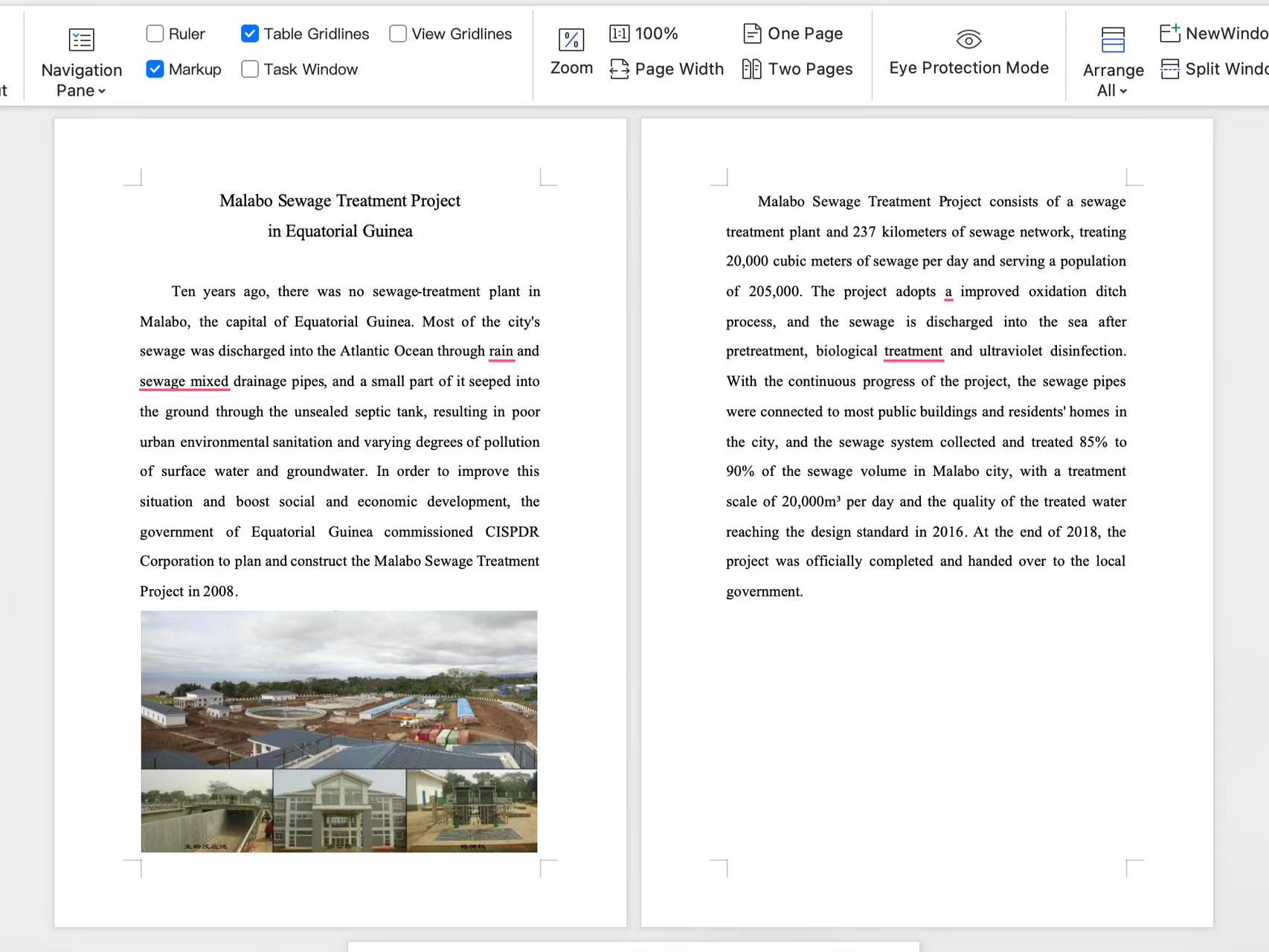Image resolution: width=1269 pixels, height=952 pixels.
Task: Switch to Two Pages view icon
Action: pos(752,69)
